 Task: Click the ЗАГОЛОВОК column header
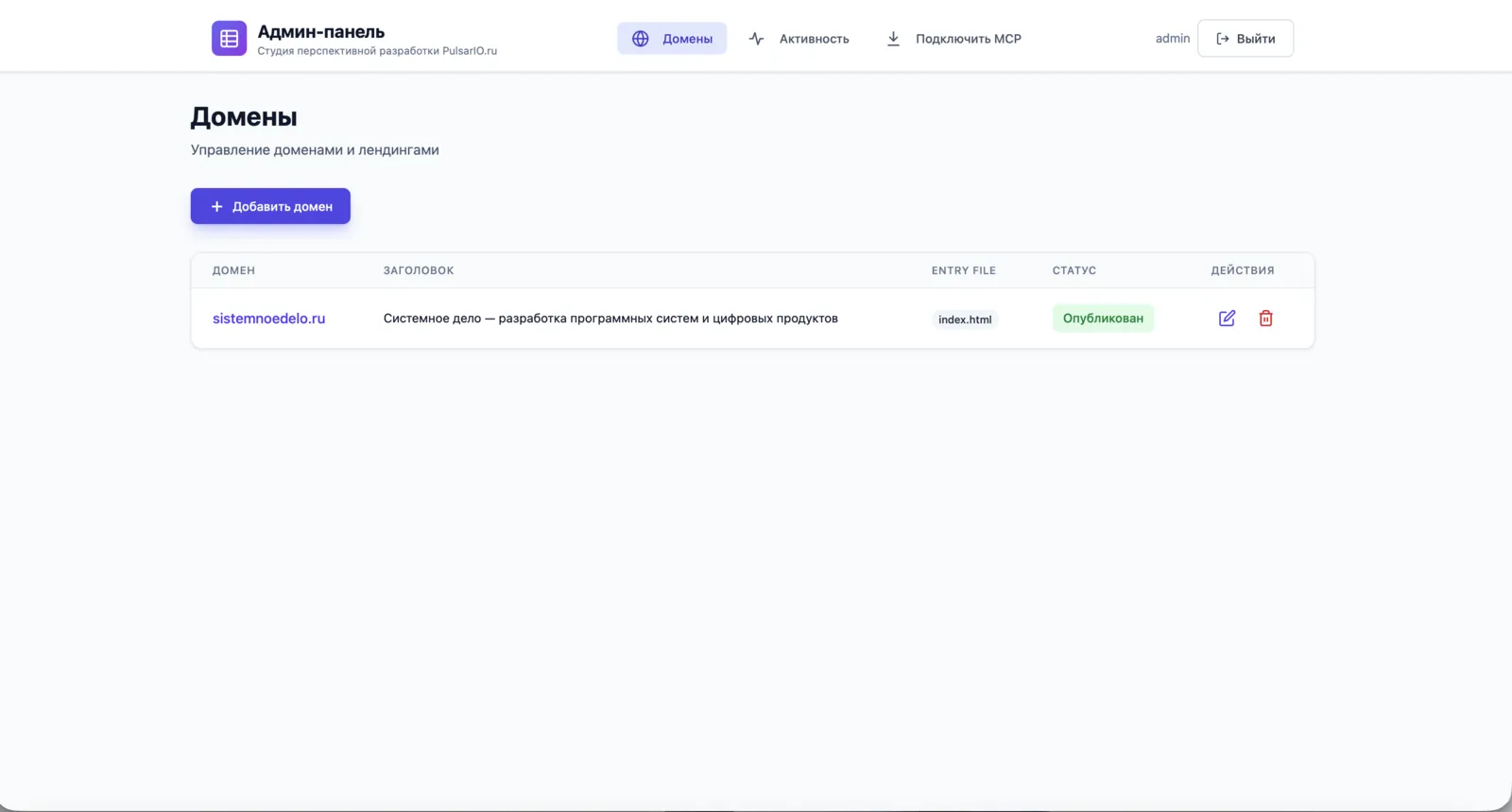pyautogui.click(x=419, y=270)
